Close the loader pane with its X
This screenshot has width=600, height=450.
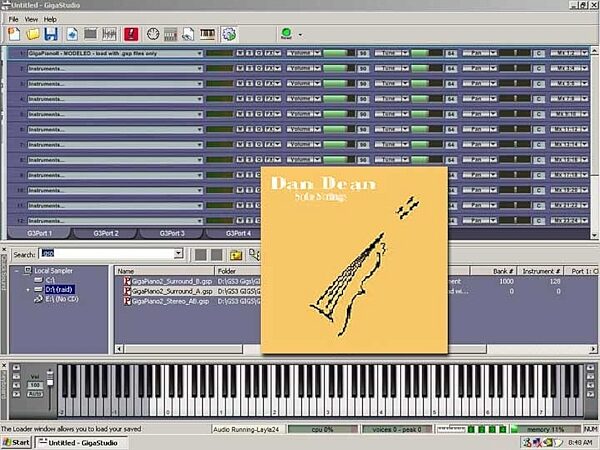tap(4, 249)
